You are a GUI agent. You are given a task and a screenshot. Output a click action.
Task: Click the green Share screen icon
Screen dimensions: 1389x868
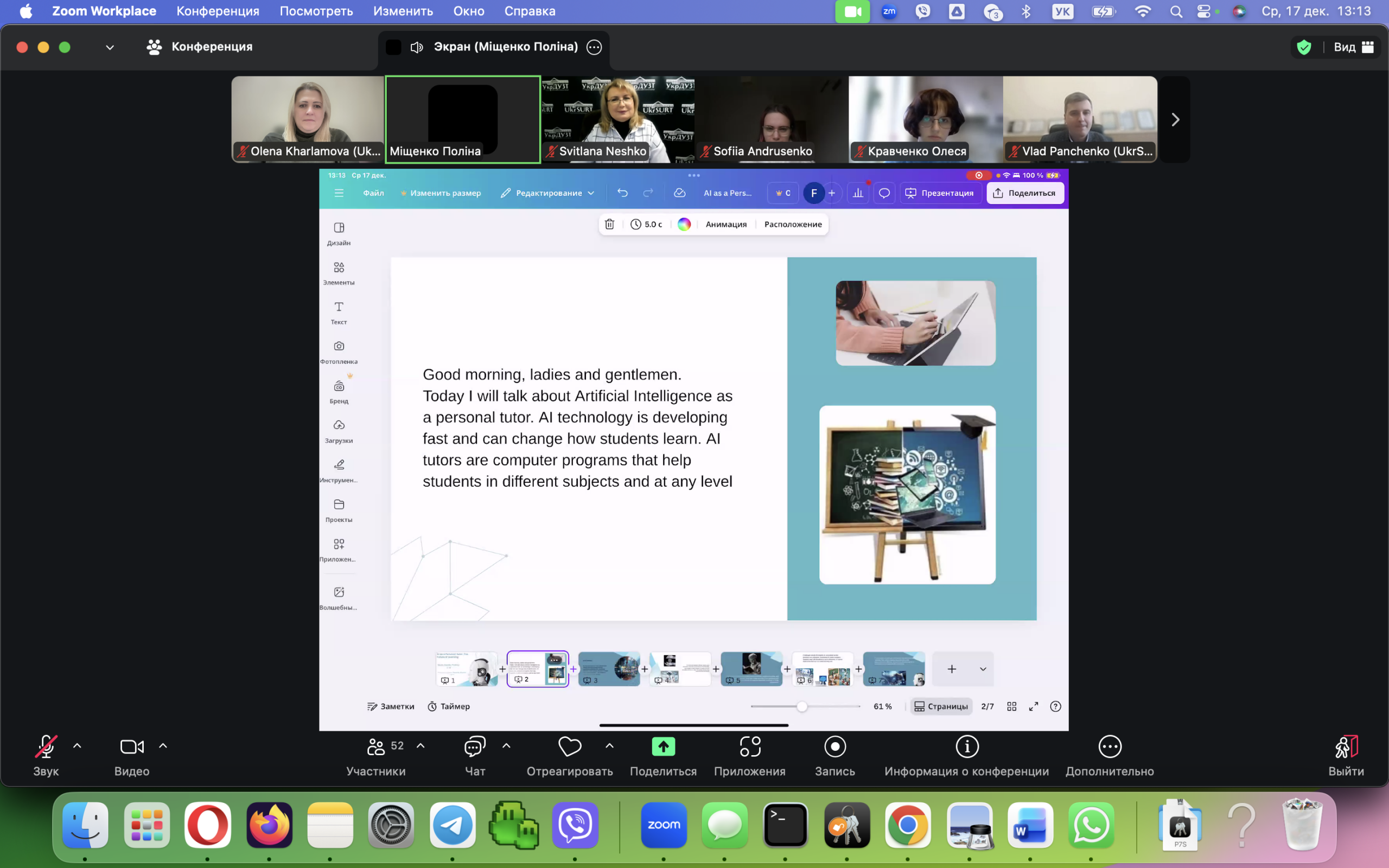pos(663,746)
